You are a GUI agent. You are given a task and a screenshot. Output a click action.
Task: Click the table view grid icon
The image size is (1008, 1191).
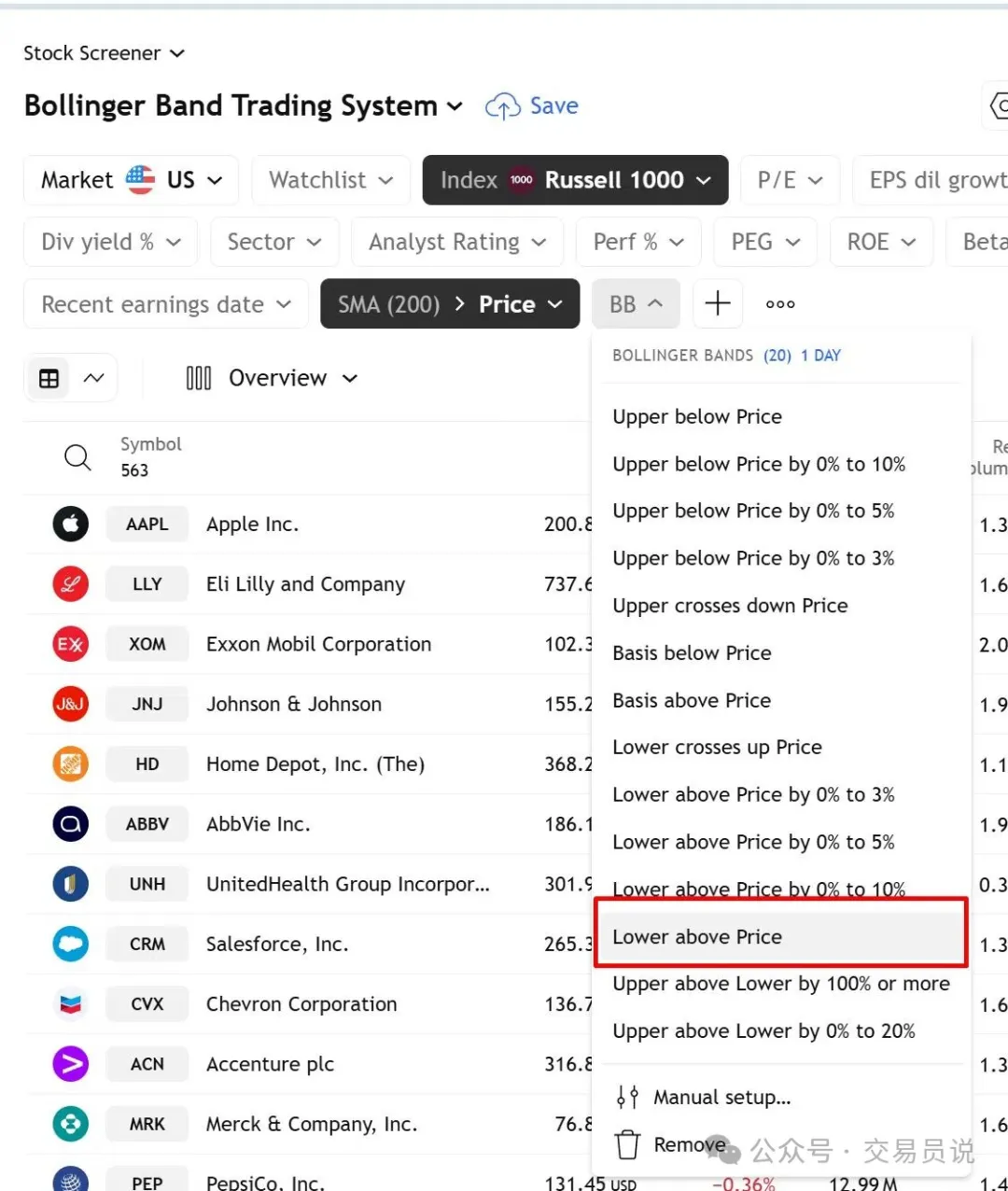(49, 378)
